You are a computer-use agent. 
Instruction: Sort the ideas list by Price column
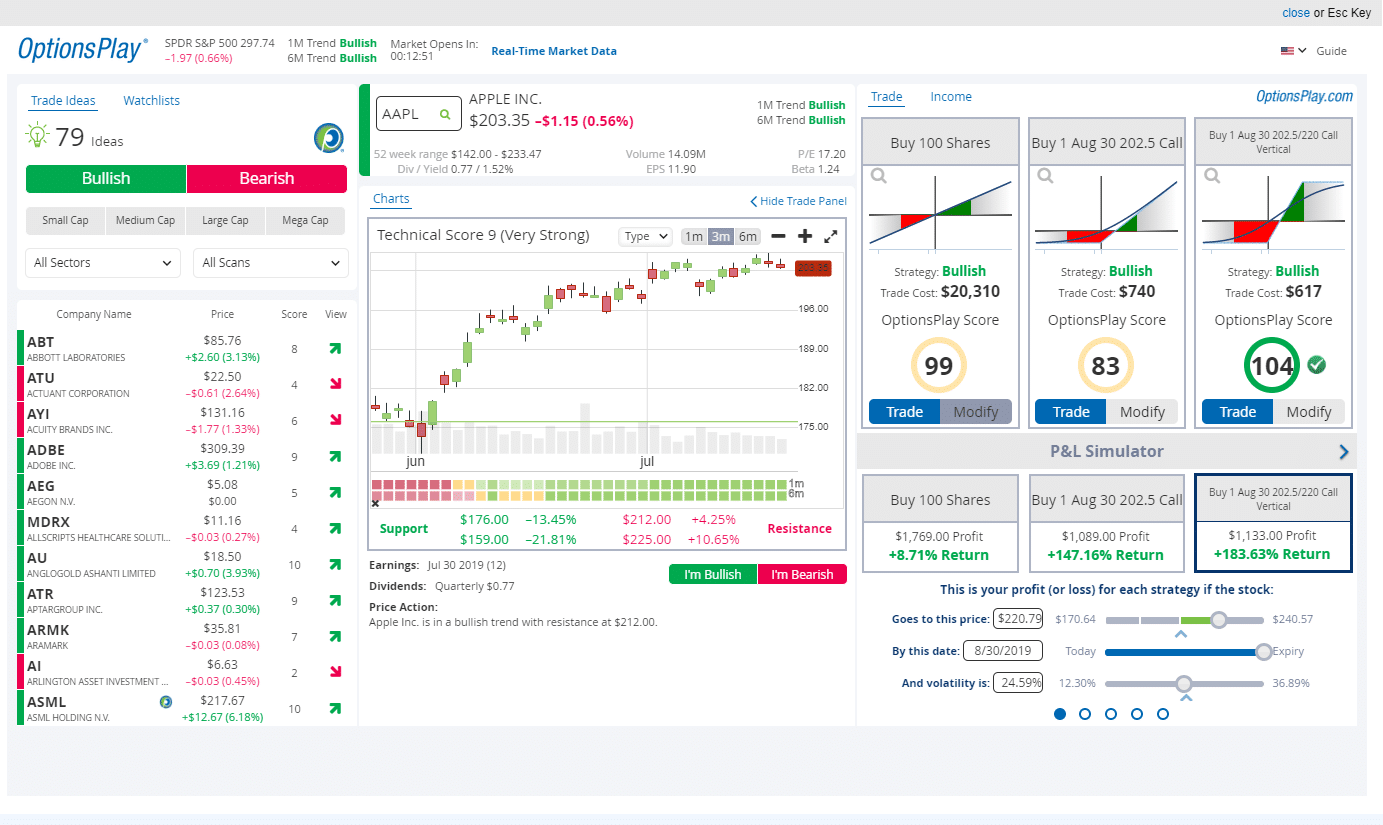pyautogui.click(x=222, y=314)
